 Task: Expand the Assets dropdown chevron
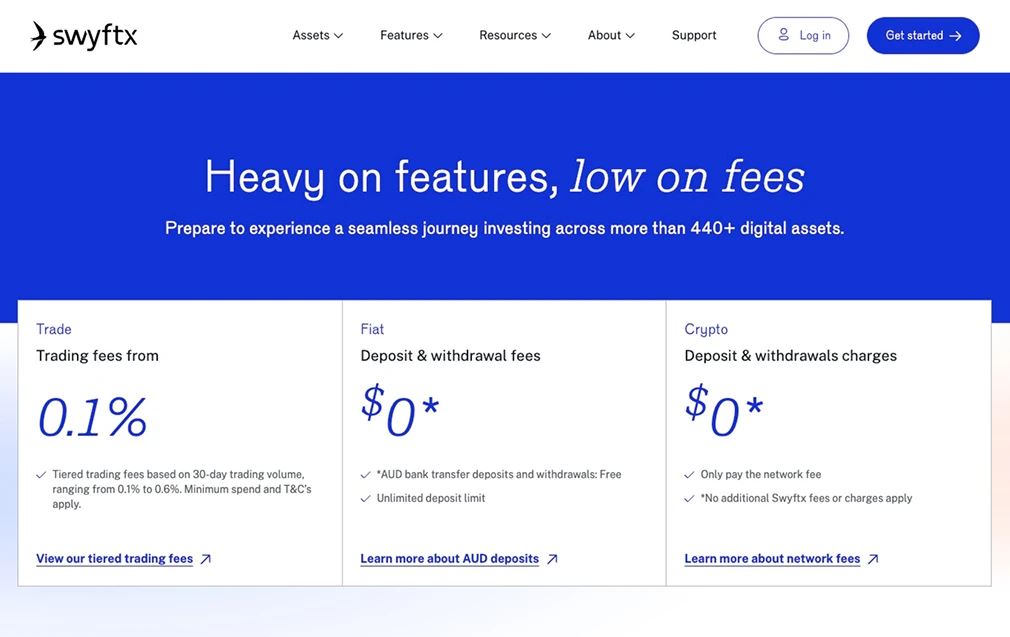[x=338, y=36]
